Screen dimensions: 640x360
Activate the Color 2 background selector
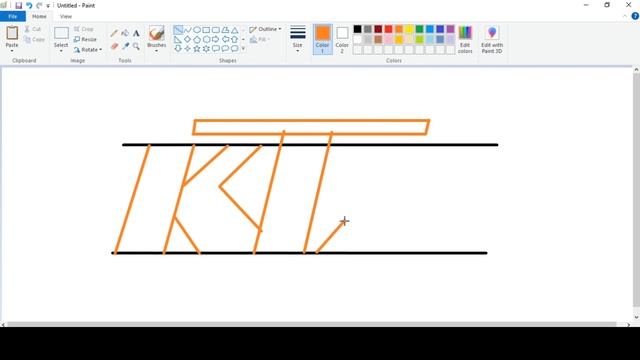click(x=342, y=40)
